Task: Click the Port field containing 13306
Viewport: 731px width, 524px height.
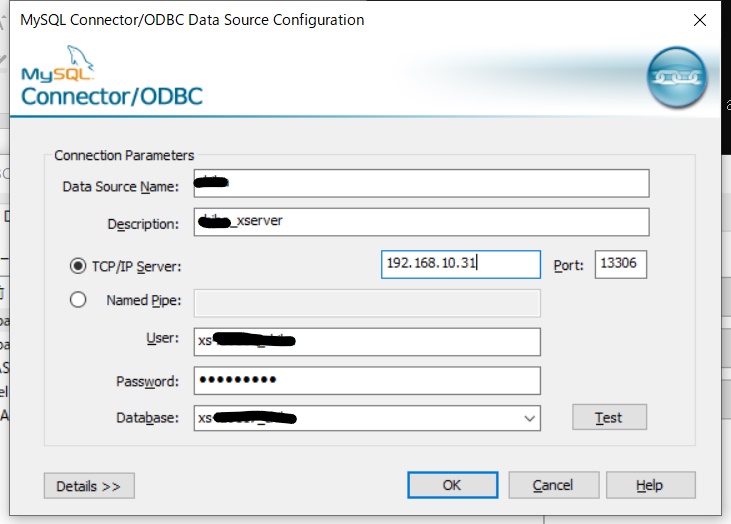Action: [x=621, y=264]
